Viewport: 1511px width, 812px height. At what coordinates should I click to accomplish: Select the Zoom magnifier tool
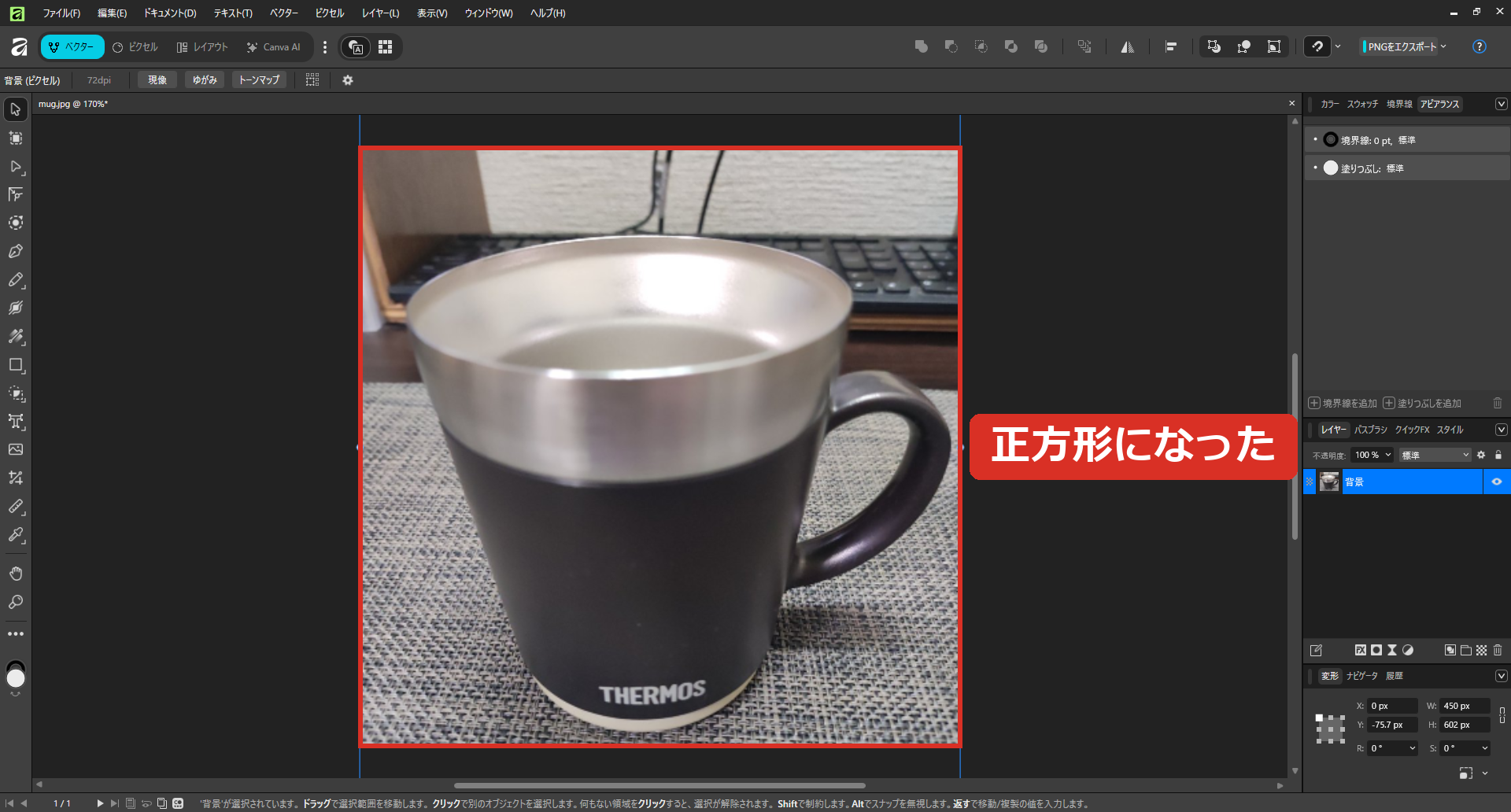pos(16,602)
